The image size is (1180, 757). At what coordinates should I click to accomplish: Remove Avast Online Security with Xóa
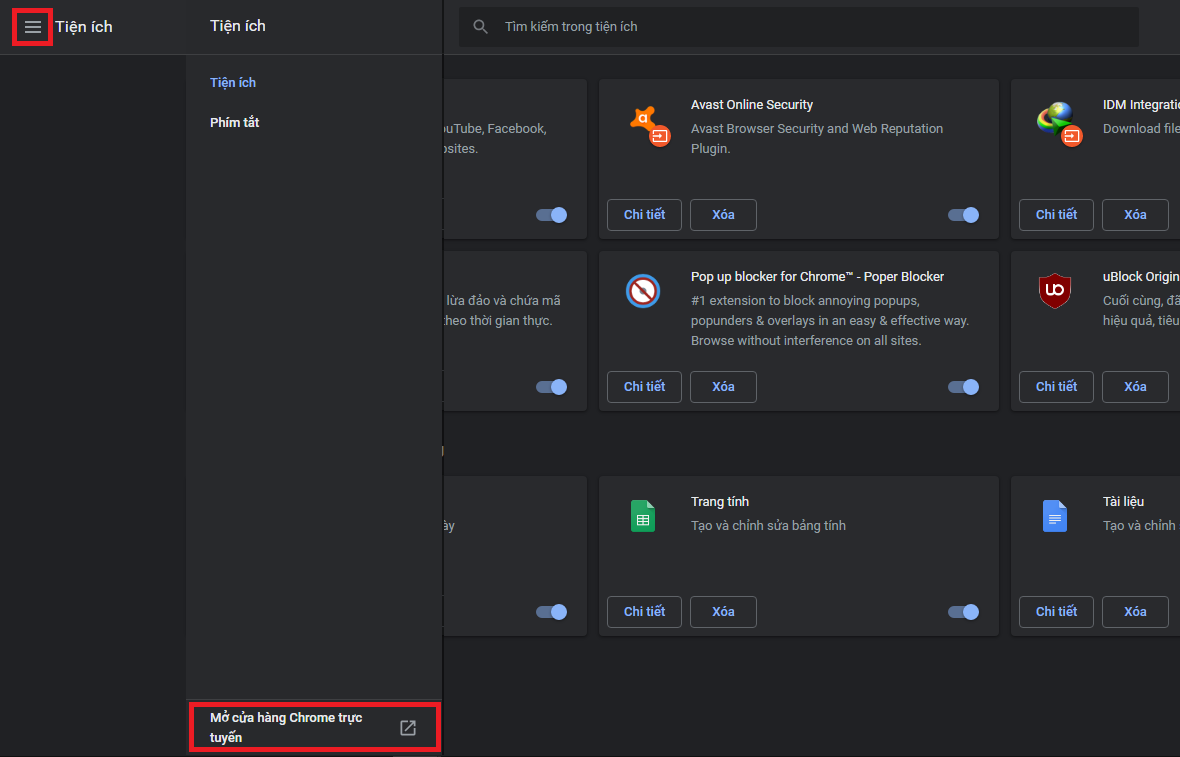pyautogui.click(x=723, y=215)
